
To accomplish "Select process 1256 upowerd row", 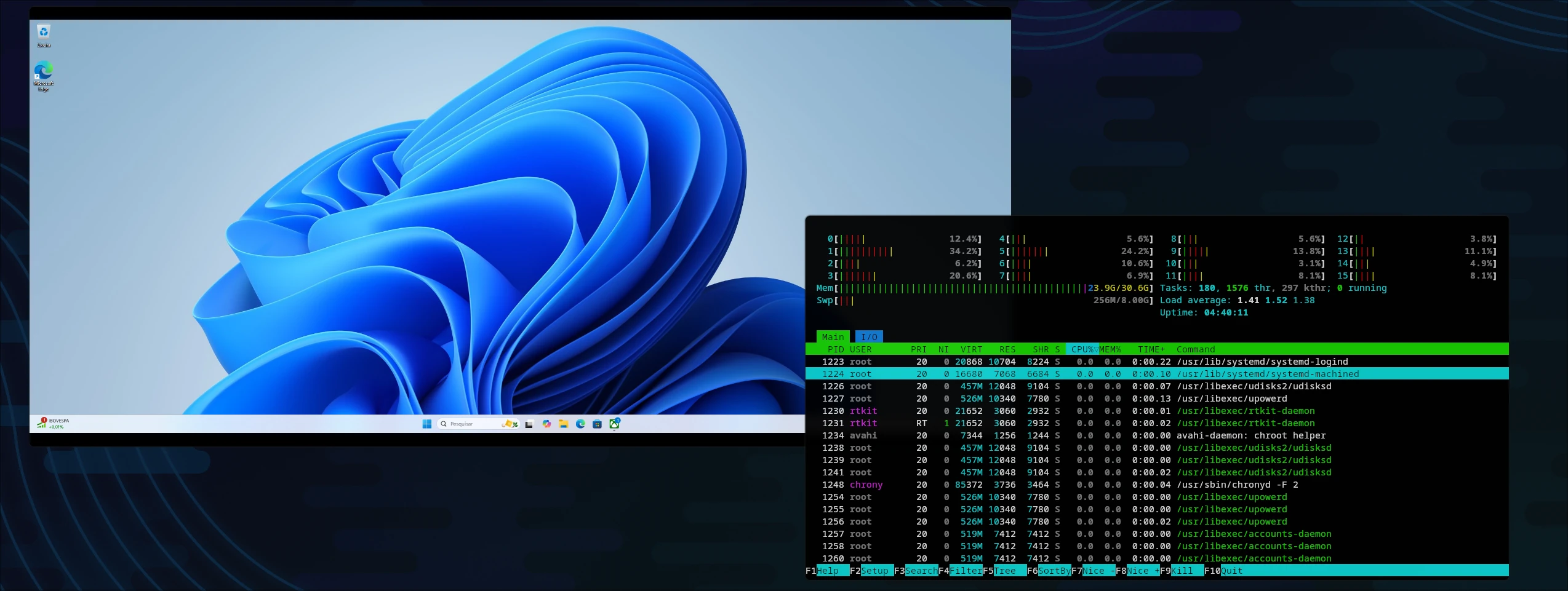I will [x=1157, y=522].
